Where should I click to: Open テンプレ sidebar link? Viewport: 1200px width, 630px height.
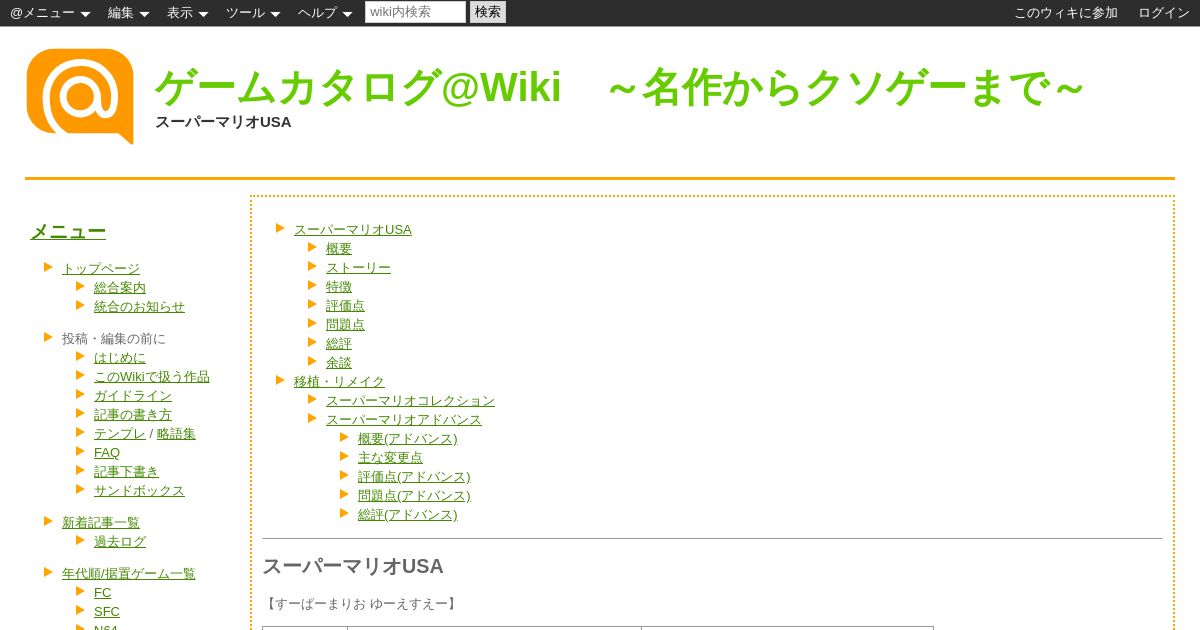tap(119, 433)
